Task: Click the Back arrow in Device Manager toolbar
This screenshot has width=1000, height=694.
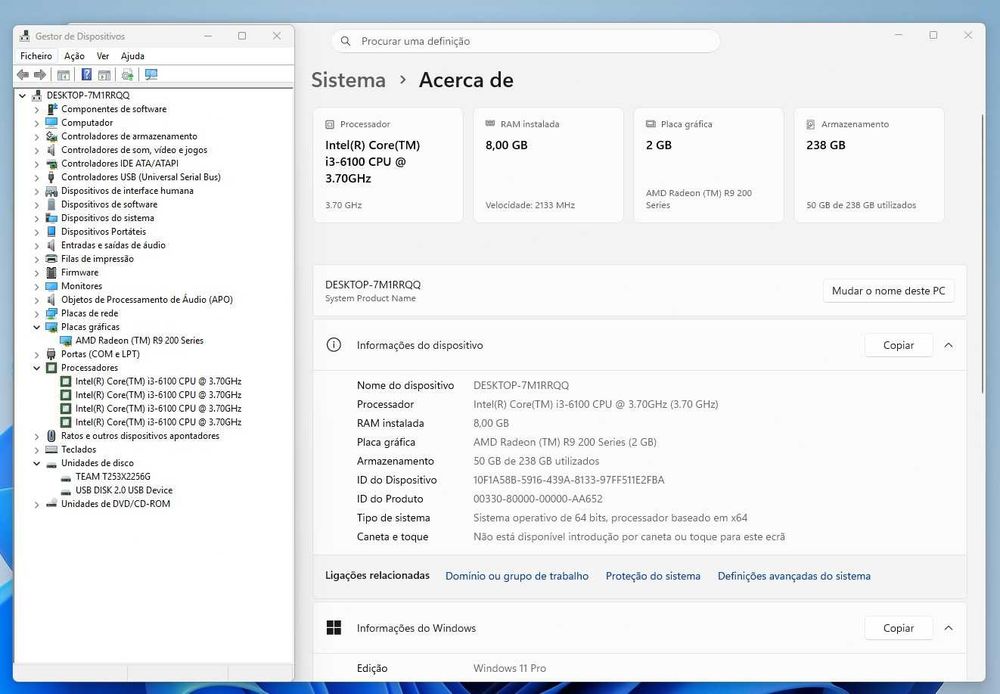Action: click(23, 75)
